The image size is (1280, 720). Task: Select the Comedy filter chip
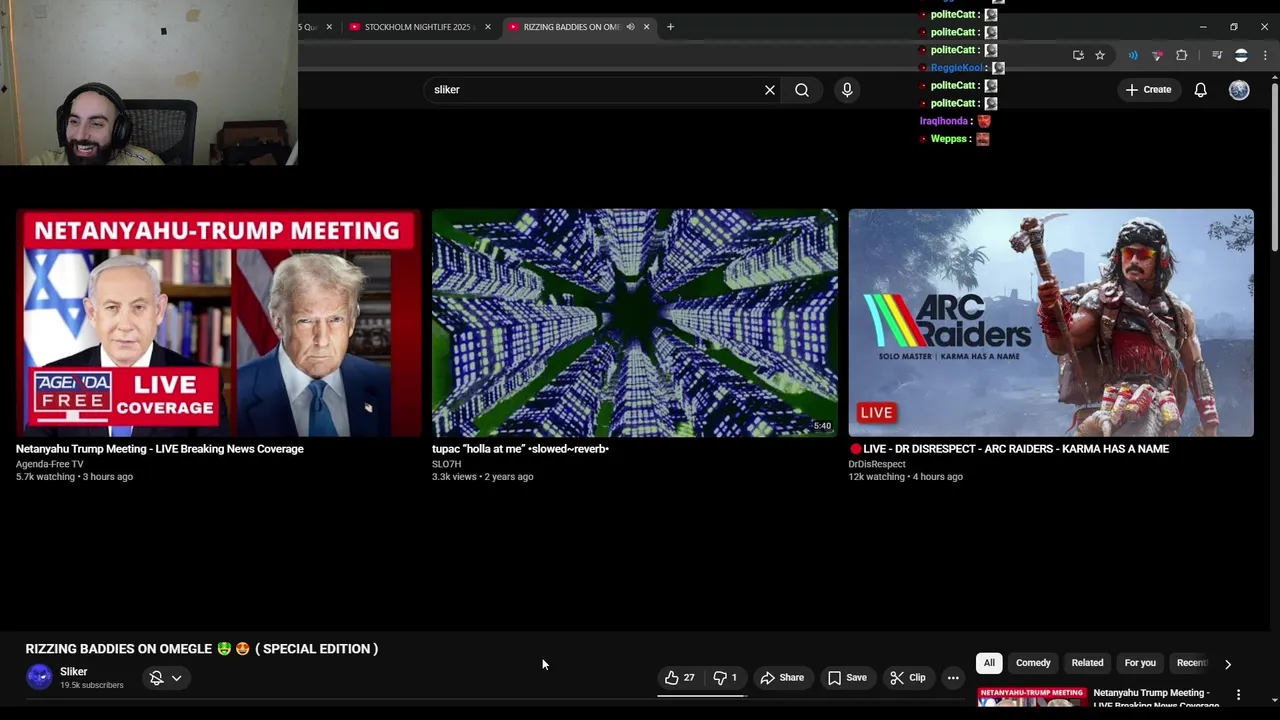tap(1033, 663)
